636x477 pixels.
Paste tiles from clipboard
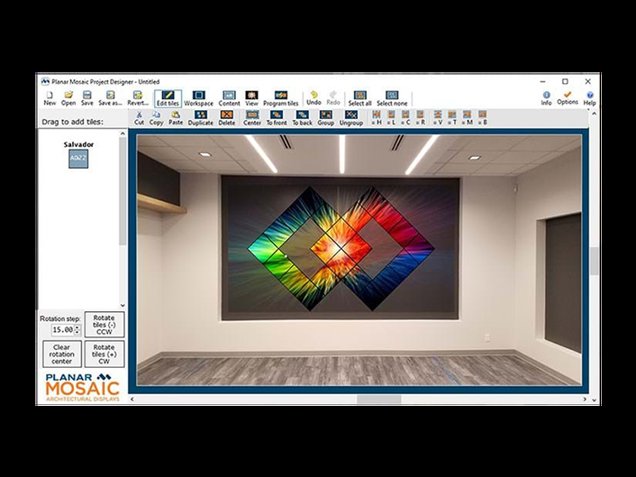176,118
